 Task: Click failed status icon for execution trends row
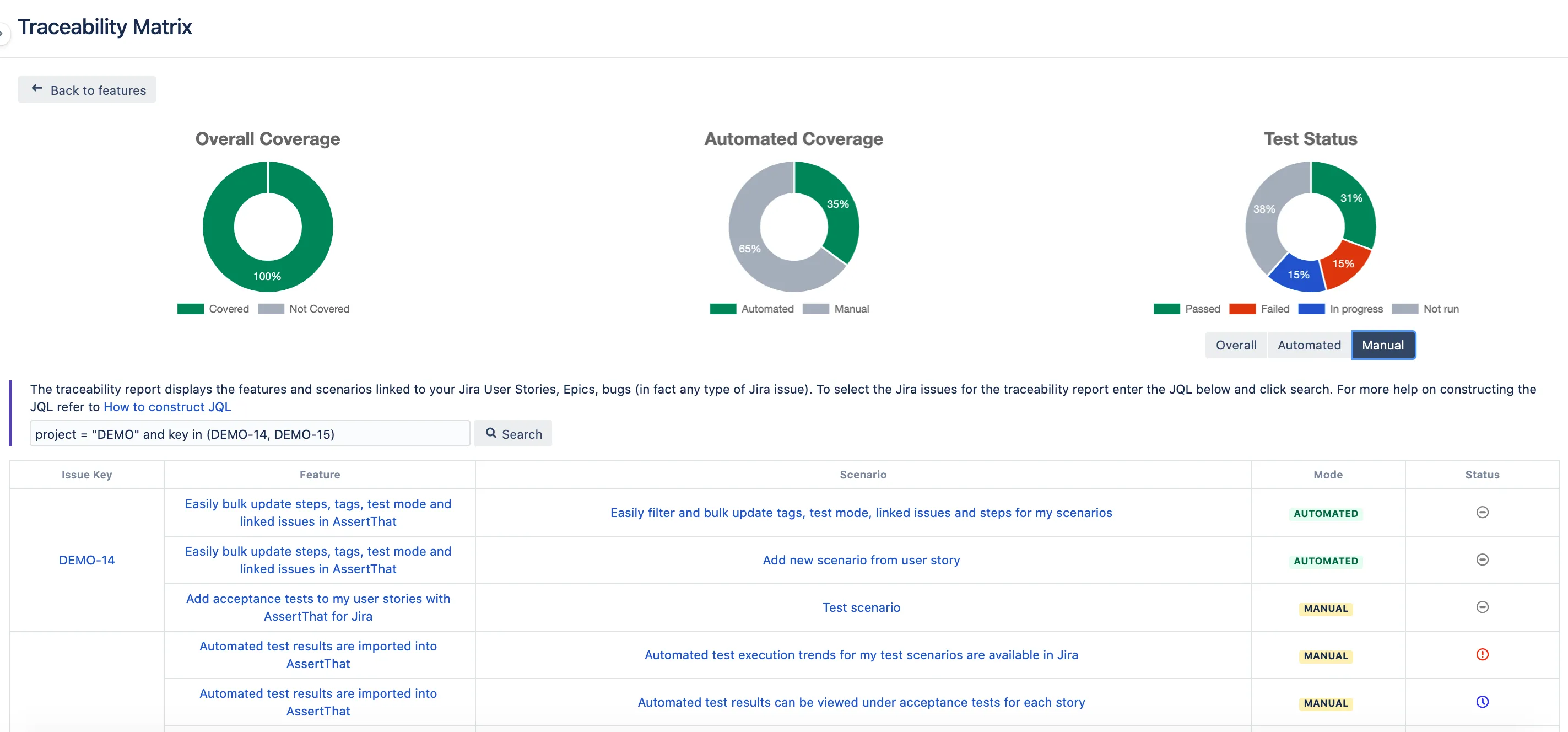click(x=1482, y=655)
